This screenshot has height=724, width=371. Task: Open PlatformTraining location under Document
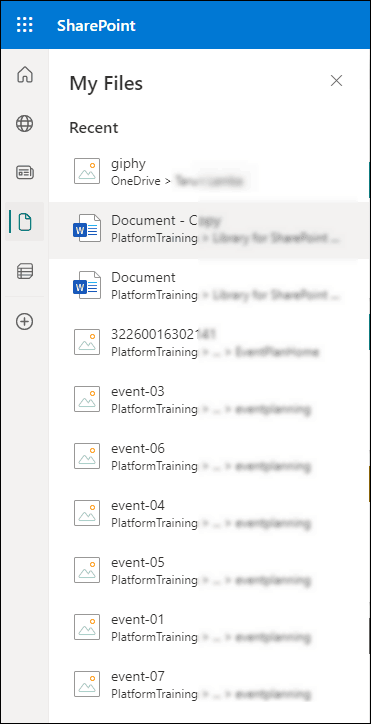[154, 295]
